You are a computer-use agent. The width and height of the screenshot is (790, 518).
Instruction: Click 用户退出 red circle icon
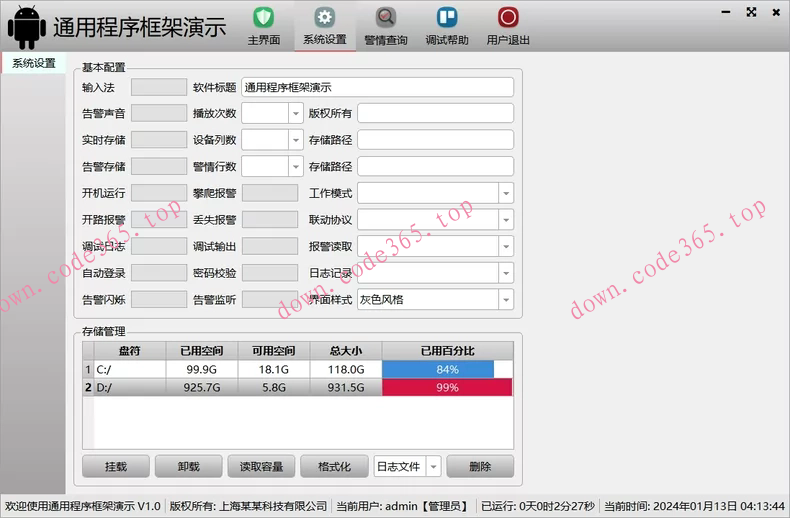pyautogui.click(x=508, y=18)
